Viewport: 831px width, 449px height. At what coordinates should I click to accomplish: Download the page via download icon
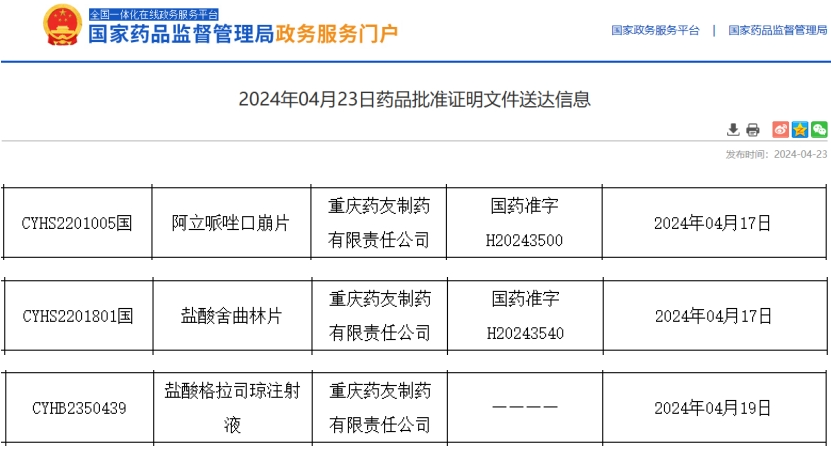point(733,129)
